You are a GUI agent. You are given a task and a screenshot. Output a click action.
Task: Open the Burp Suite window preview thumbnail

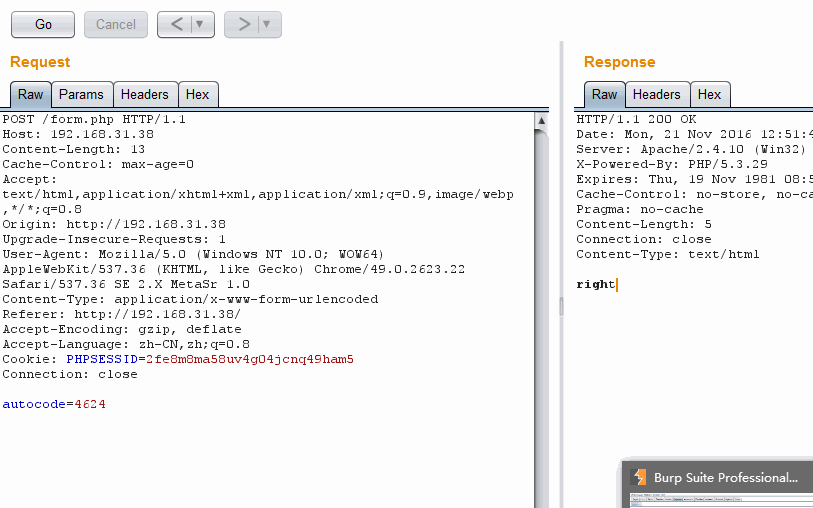coord(721,500)
